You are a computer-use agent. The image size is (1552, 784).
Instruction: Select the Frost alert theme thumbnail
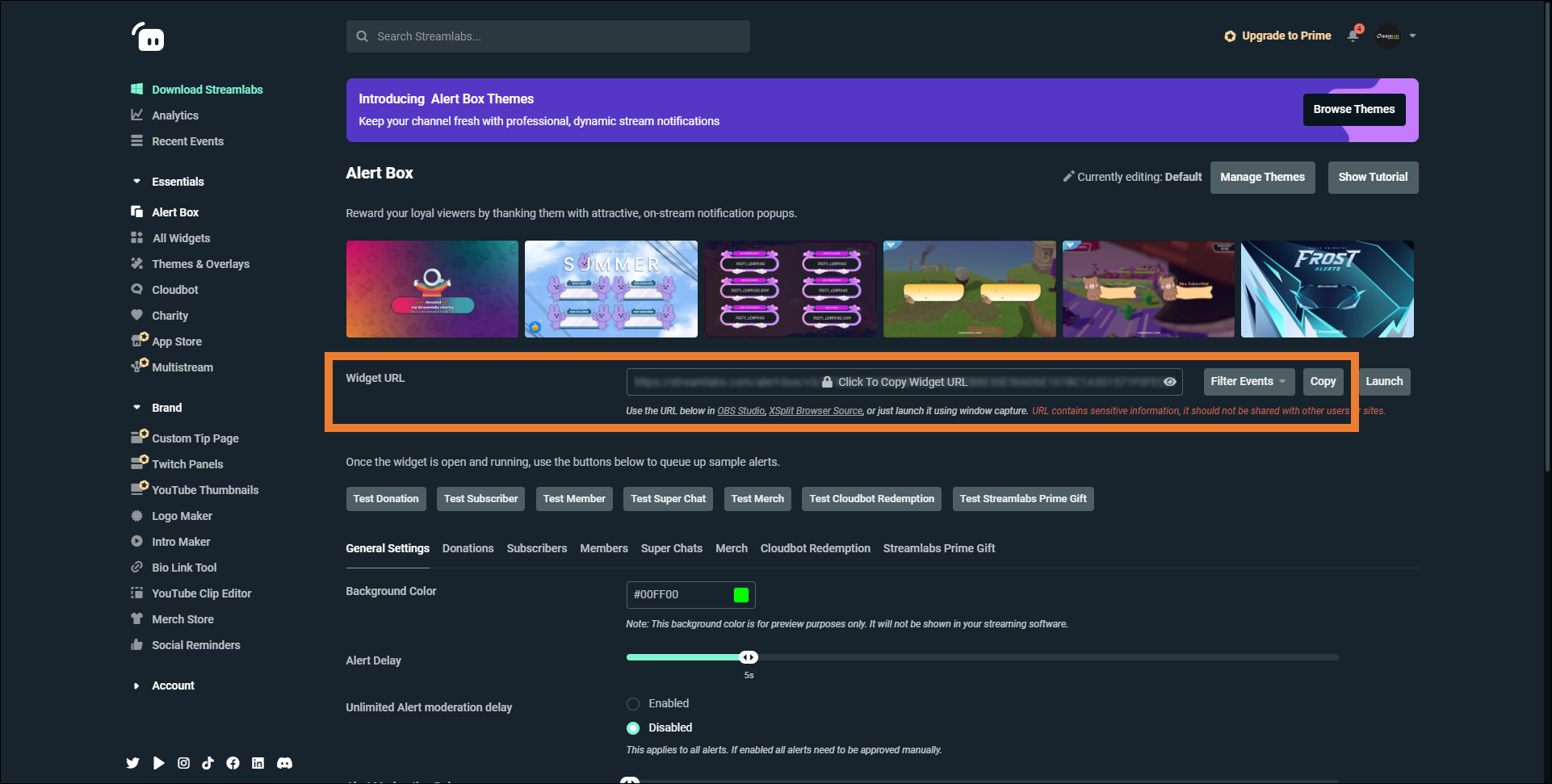[x=1328, y=289]
